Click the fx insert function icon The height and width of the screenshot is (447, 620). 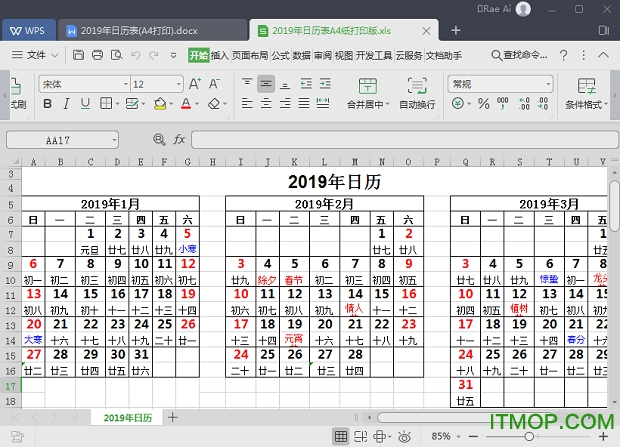click(x=179, y=139)
